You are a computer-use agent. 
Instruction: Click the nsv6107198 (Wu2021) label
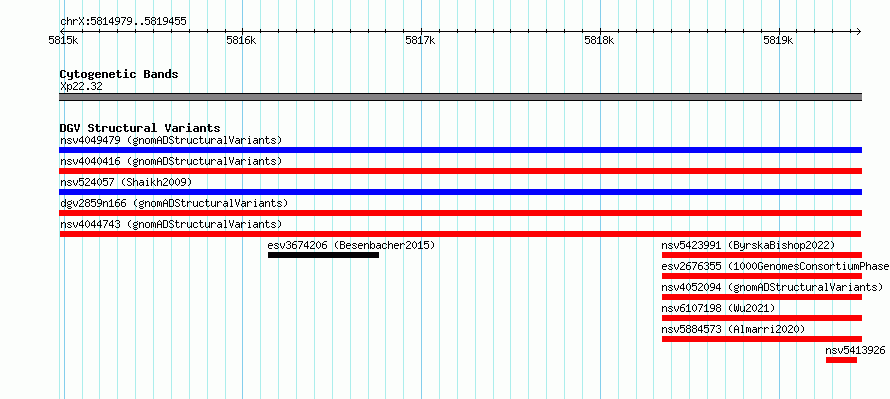tap(718, 308)
